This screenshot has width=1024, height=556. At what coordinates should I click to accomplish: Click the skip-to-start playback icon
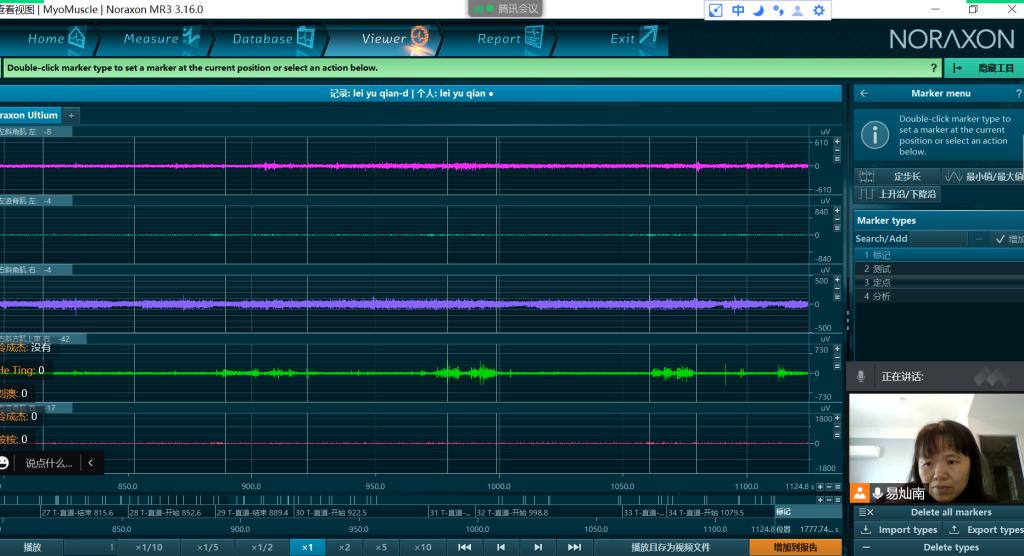pos(465,547)
